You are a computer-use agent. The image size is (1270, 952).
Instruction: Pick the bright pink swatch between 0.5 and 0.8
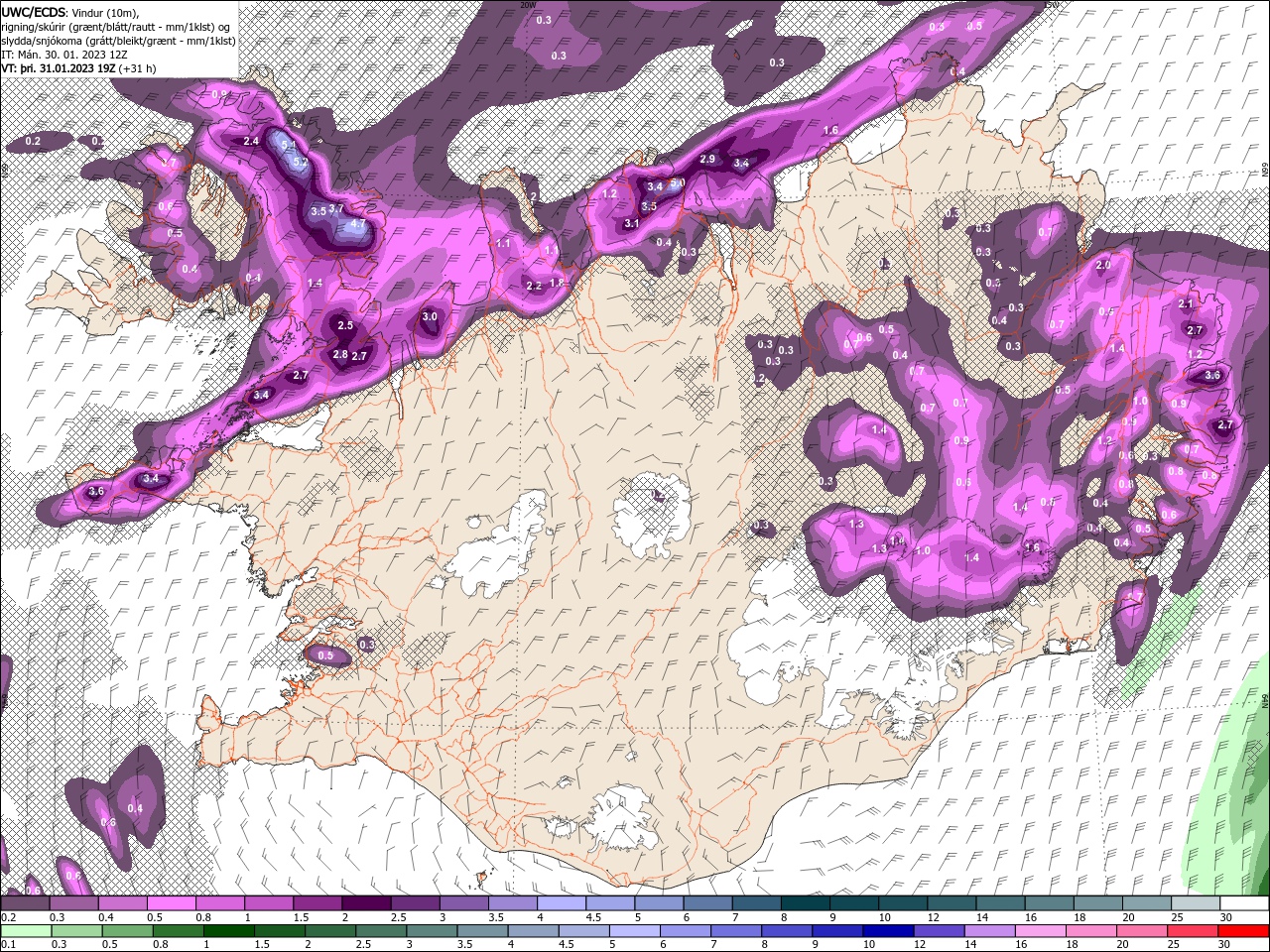click(x=171, y=903)
